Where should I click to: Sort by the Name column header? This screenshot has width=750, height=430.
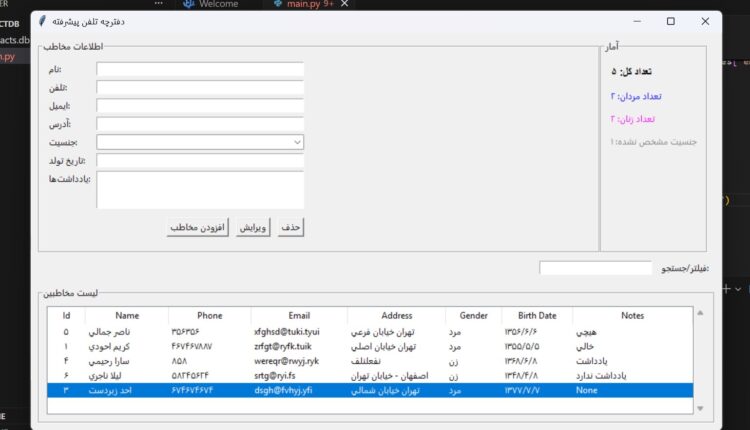coord(127,316)
